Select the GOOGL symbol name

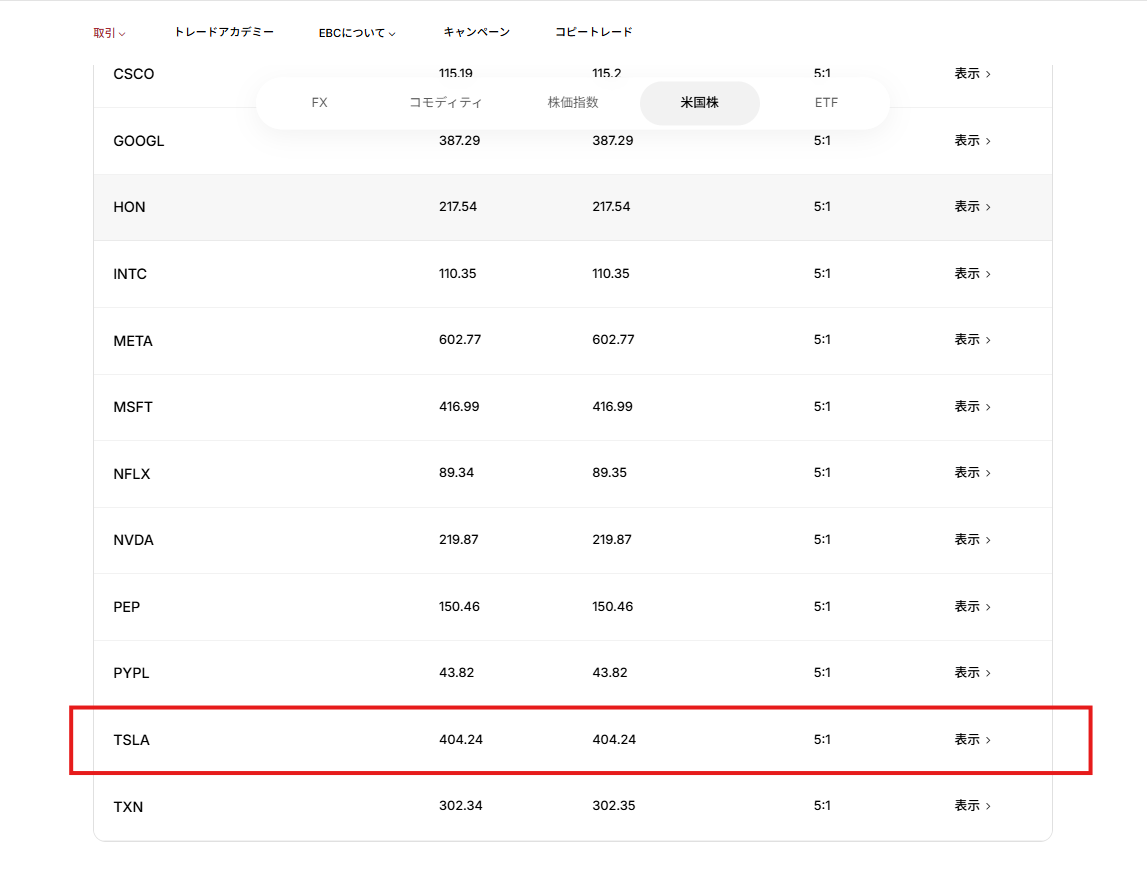pyautogui.click(x=139, y=141)
